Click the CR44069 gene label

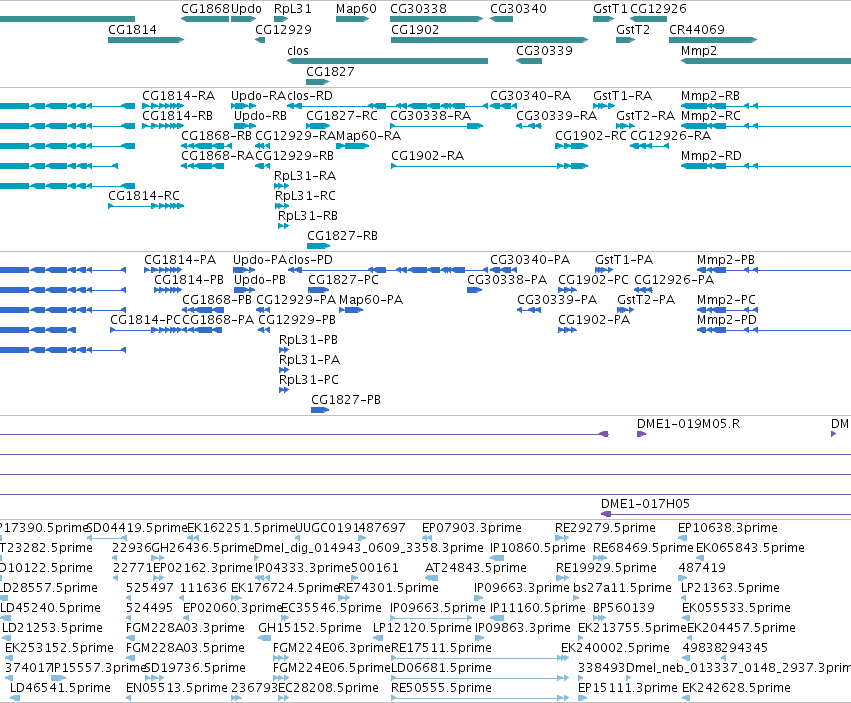(x=697, y=30)
